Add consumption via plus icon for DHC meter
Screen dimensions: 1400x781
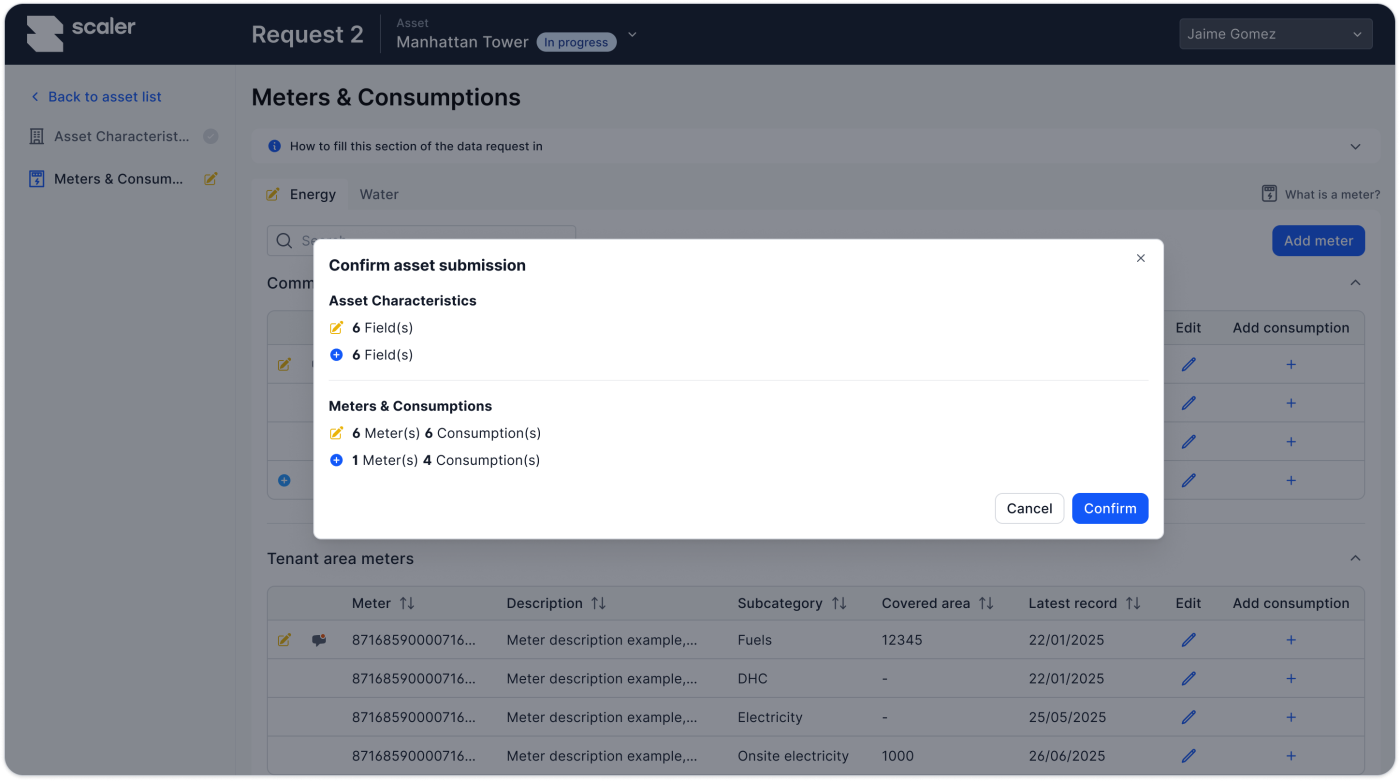(x=1290, y=679)
